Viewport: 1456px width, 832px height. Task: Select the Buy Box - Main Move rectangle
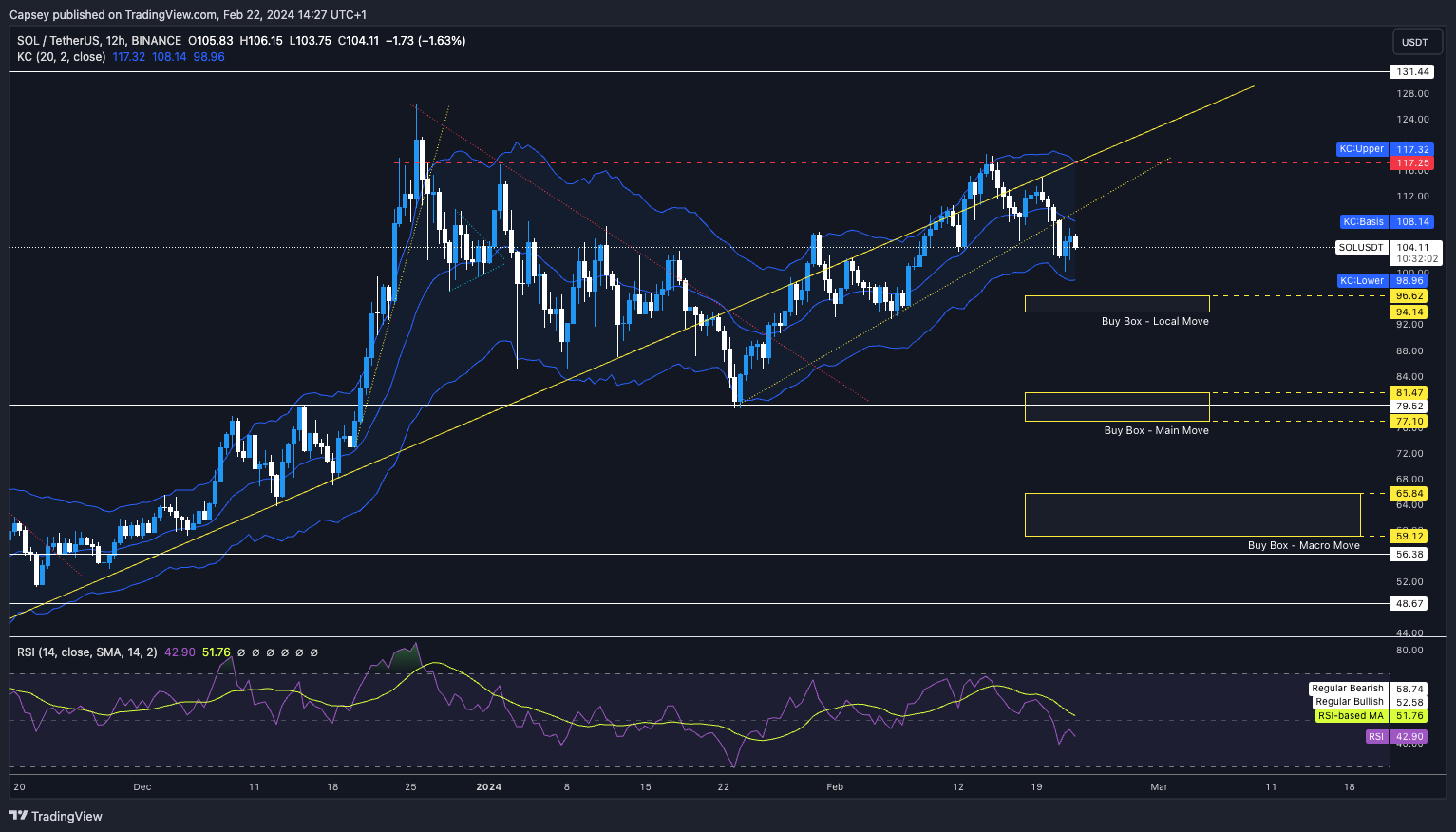click(1116, 407)
